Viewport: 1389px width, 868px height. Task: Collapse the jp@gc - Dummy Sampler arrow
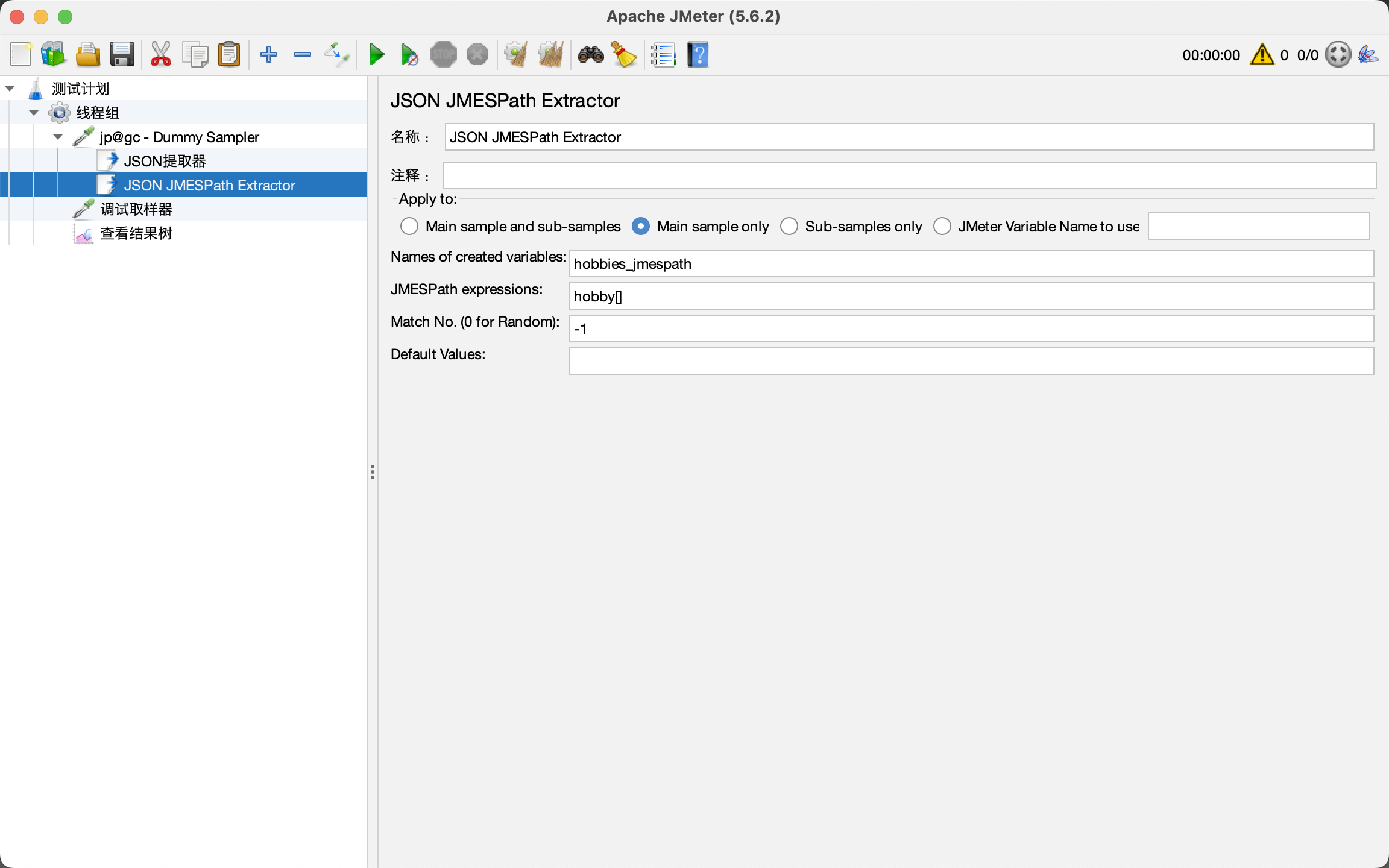click(x=58, y=136)
